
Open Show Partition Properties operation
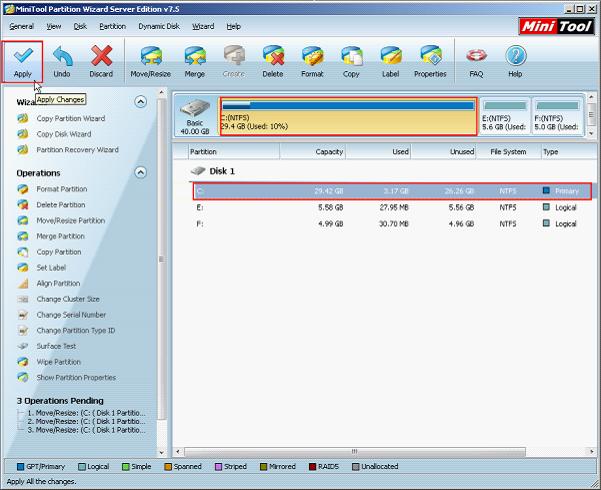[76, 378]
